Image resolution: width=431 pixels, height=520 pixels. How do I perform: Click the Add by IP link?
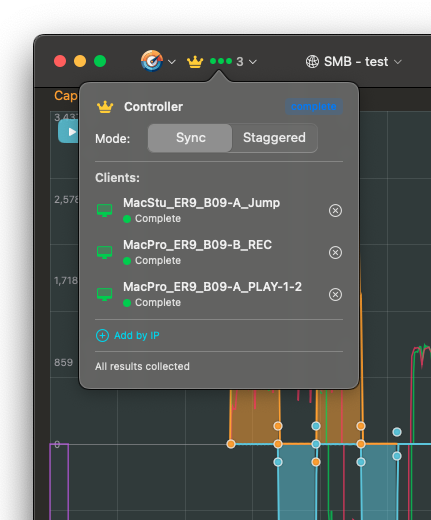click(x=137, y=335)
